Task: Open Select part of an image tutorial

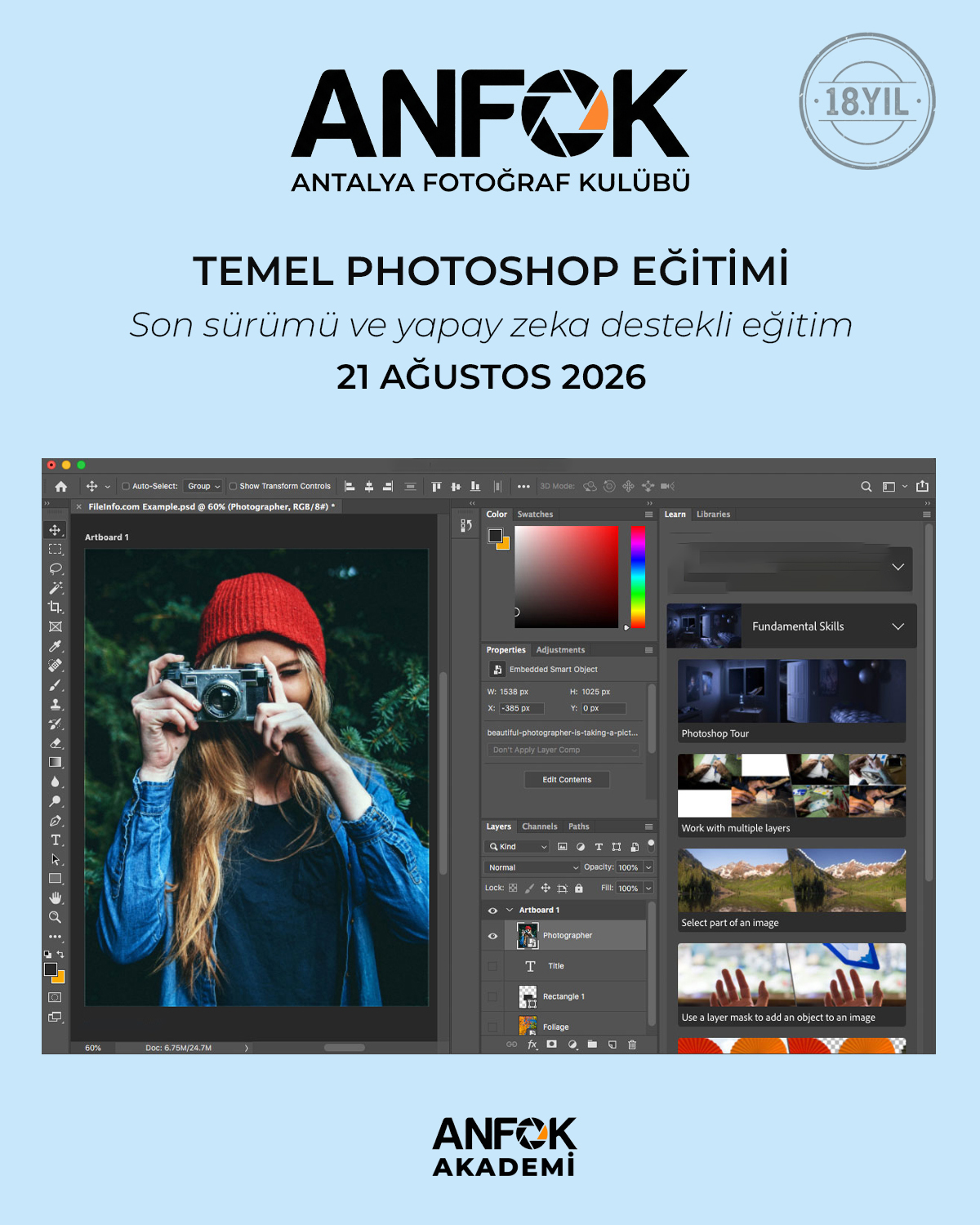Action: (791, 890)
